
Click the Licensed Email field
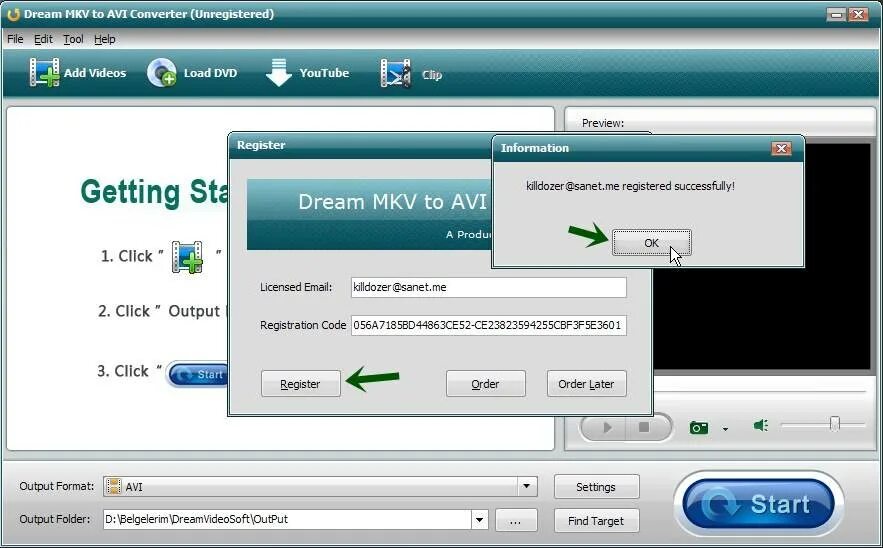[x=488, y=287]
